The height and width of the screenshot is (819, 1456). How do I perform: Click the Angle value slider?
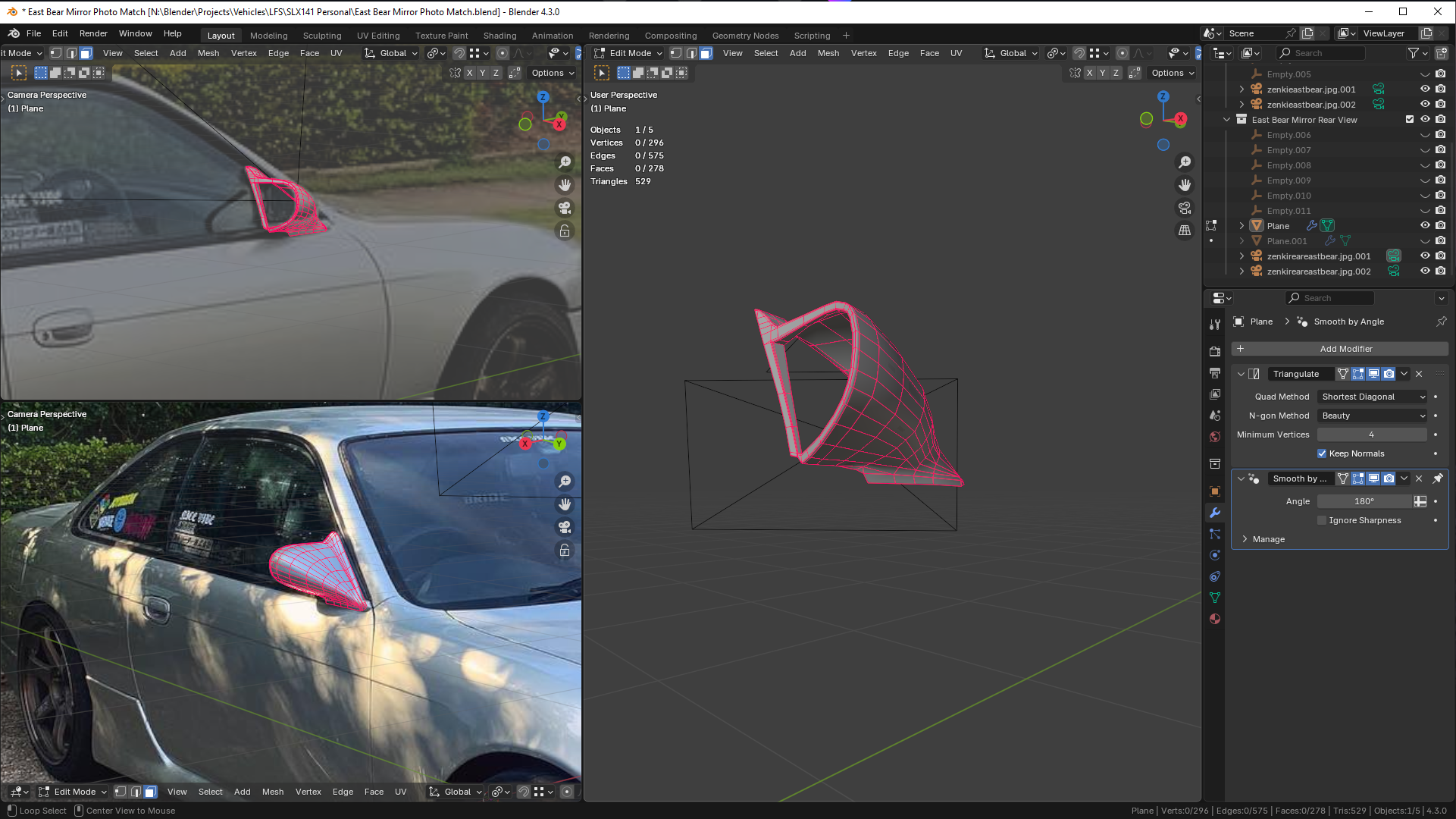[1364, 501]
